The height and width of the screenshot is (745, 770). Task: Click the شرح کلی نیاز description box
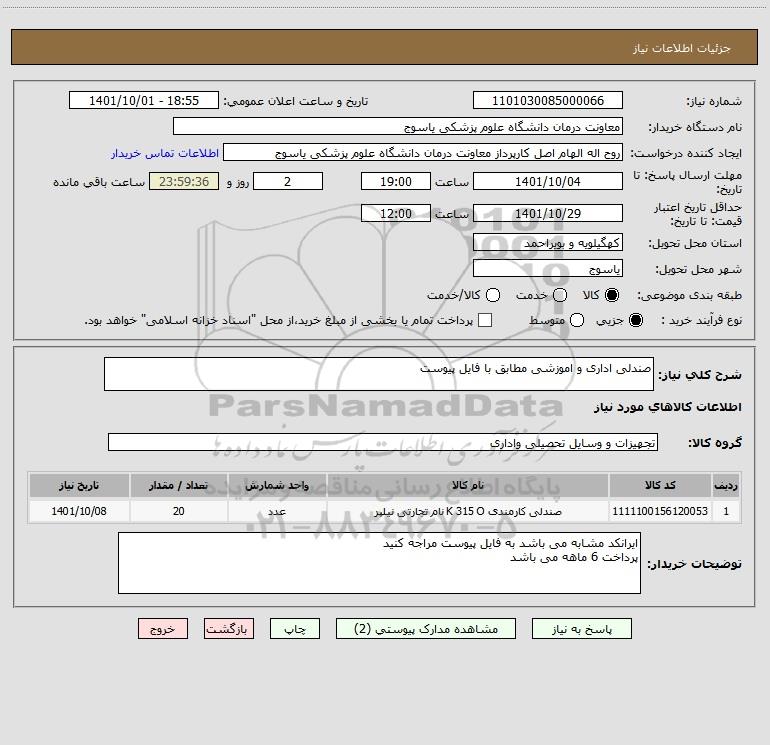[x=379, y=374]
